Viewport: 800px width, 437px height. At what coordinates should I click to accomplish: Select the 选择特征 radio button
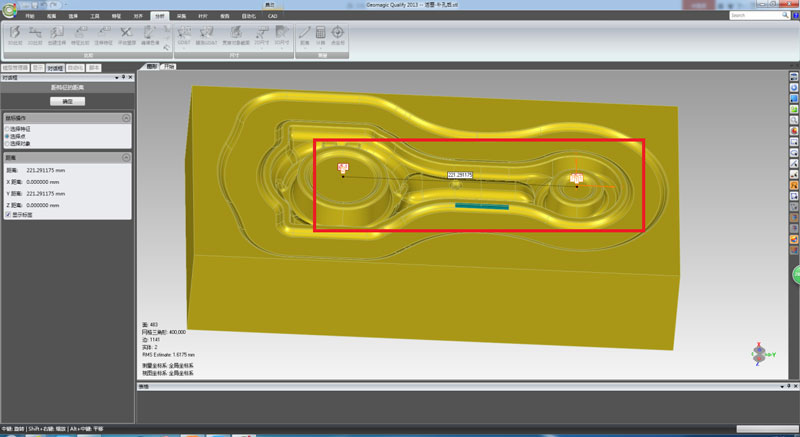click(9, 128)
